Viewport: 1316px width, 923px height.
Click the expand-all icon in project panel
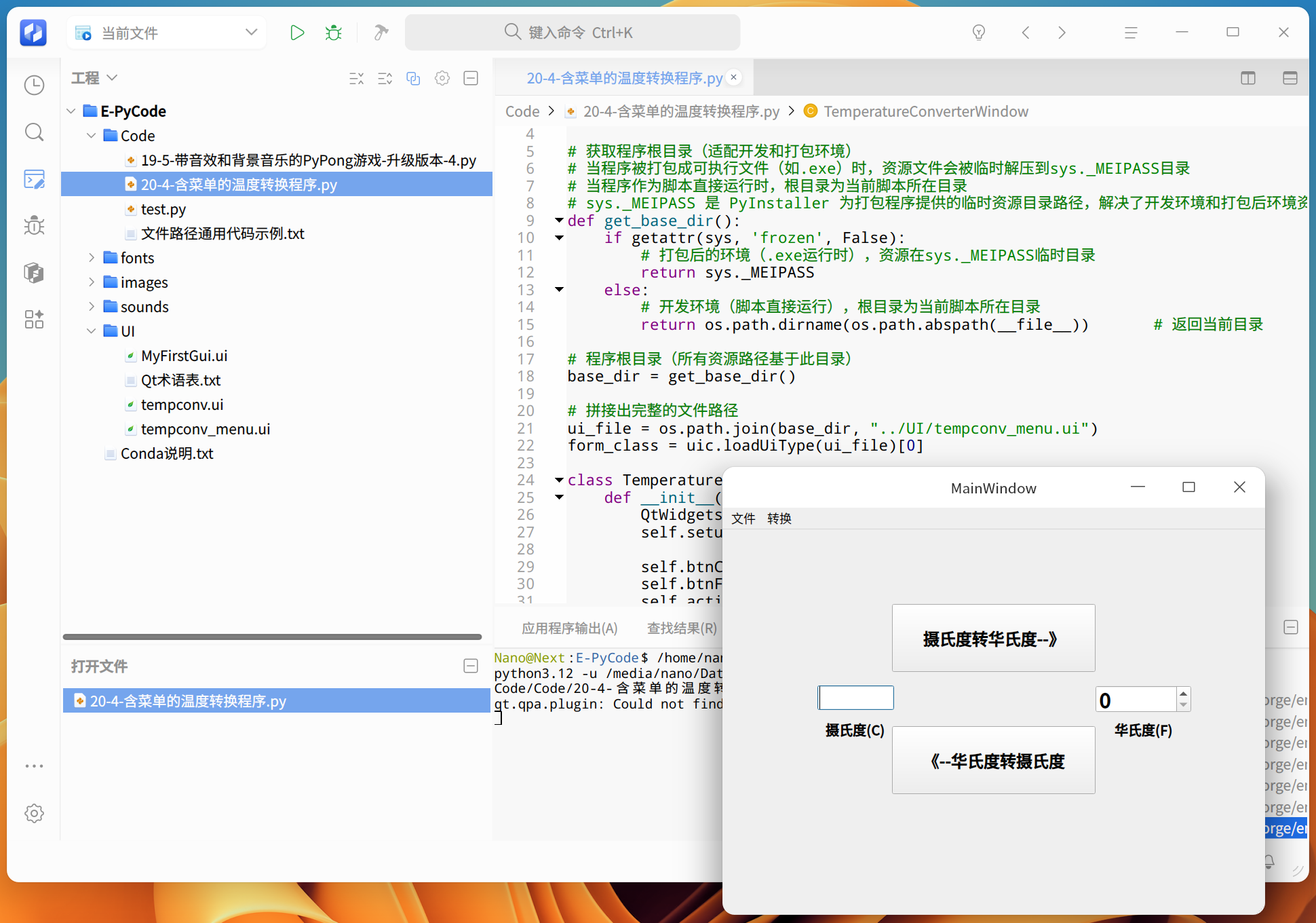pyautogui.click(x=385, y=79)
